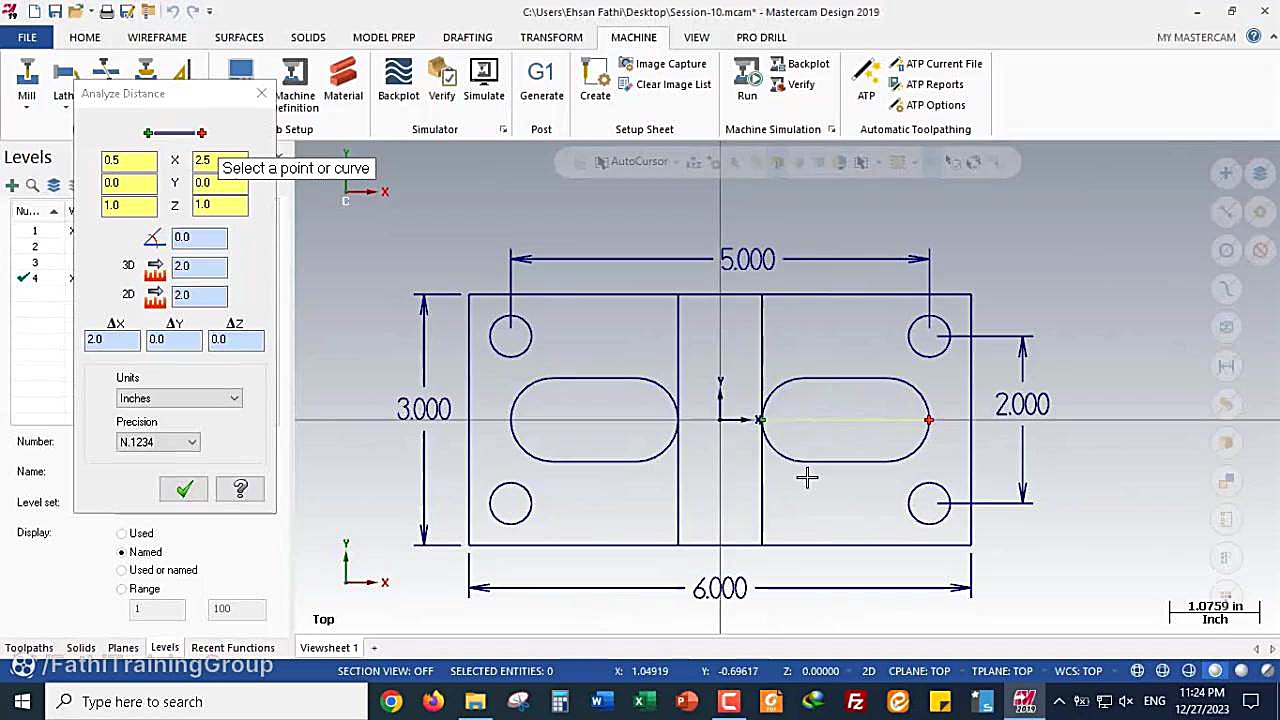The image size is (1280, 720).
Task: Select the Range display radio button
Action: click(x=122, y=589)
